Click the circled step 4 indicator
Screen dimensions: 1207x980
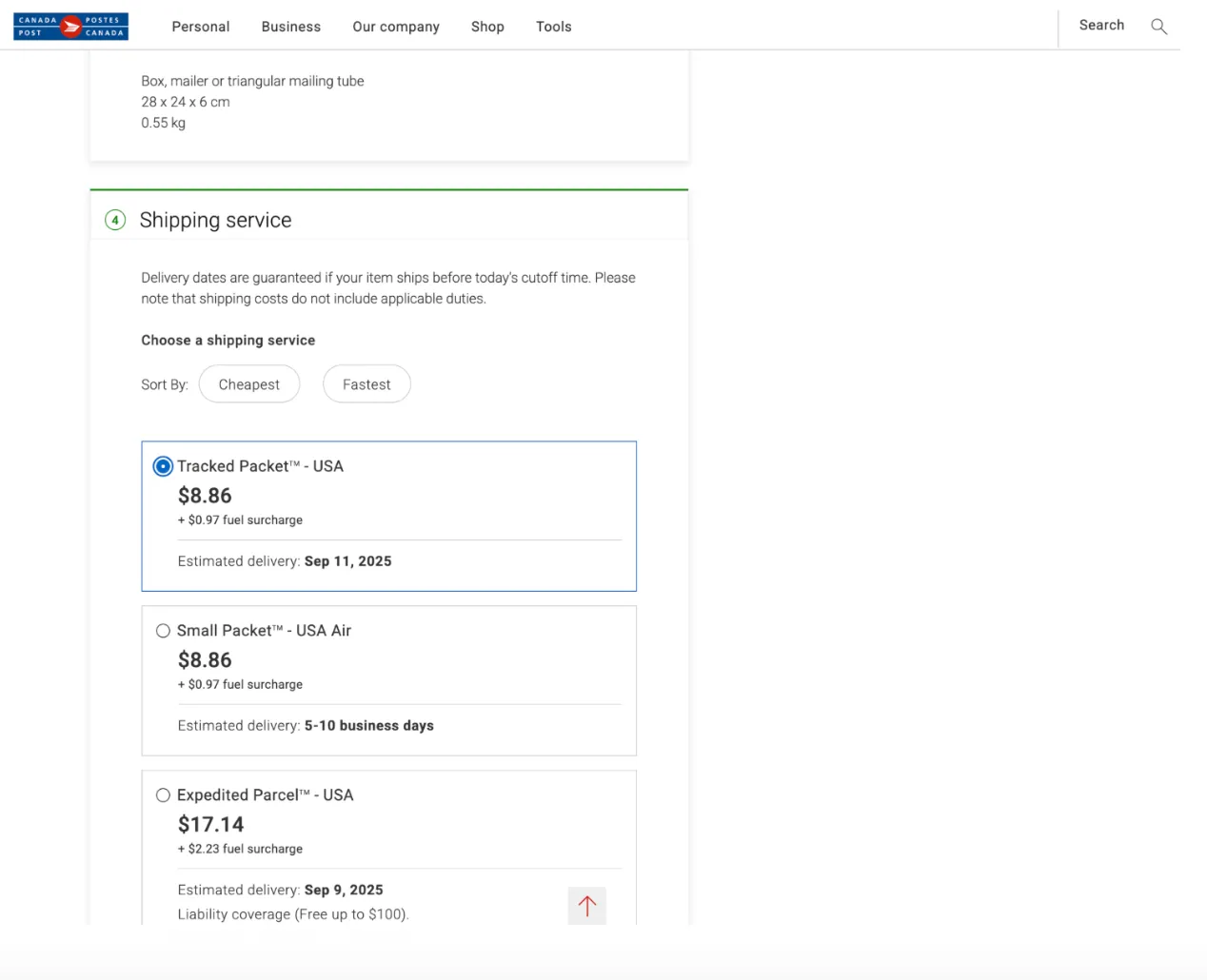[x=114, y=220]
